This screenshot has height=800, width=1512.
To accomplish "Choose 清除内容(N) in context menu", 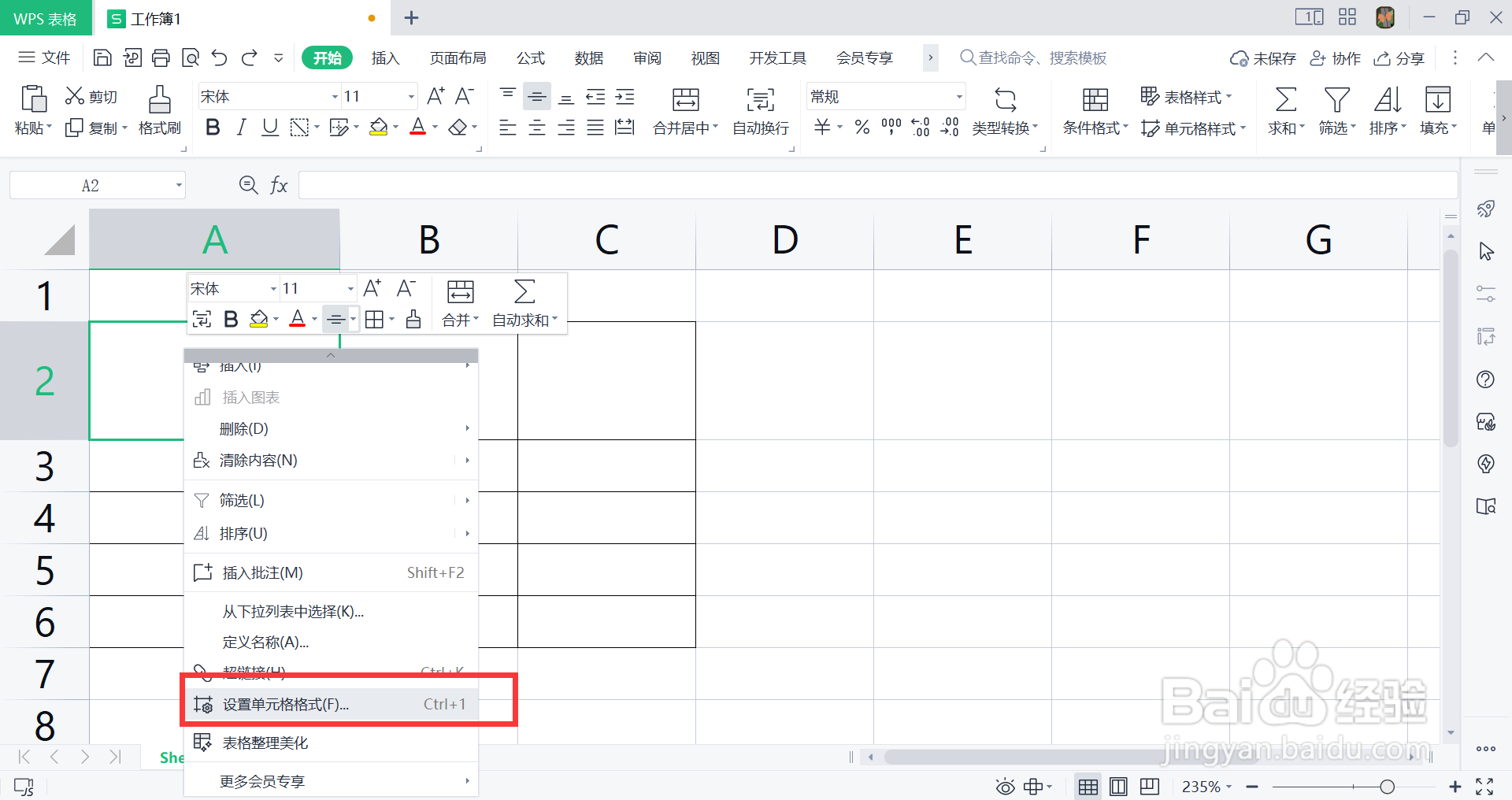I will [331, 460].
